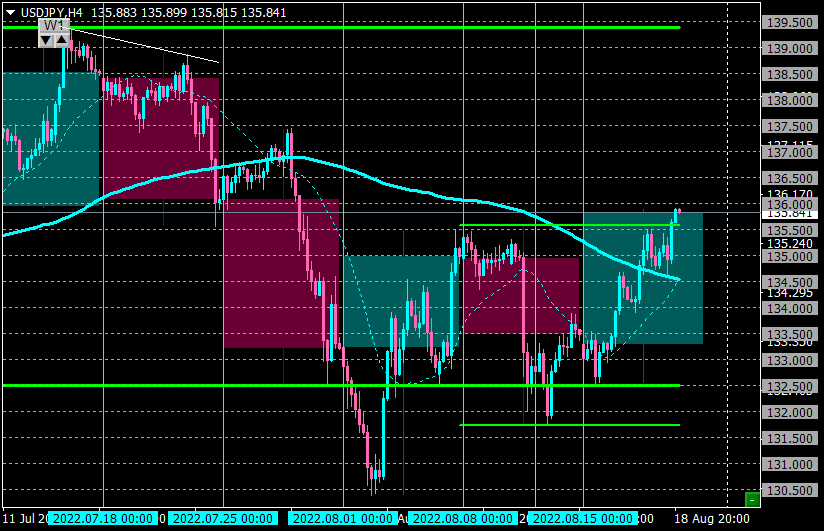Click the W1 timeframe button

point(54,26)
